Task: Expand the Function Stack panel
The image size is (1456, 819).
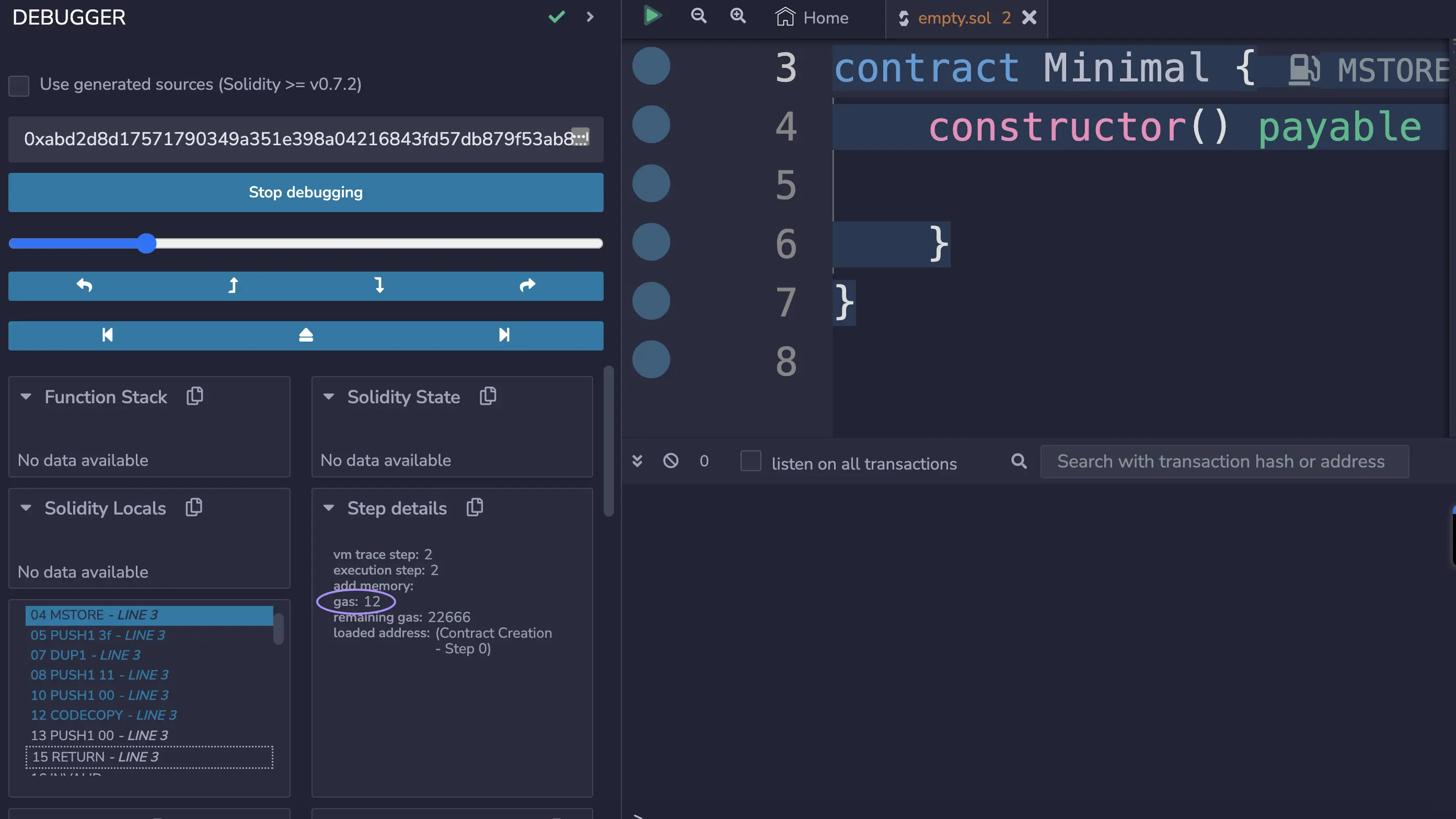Action: point(26,397)
